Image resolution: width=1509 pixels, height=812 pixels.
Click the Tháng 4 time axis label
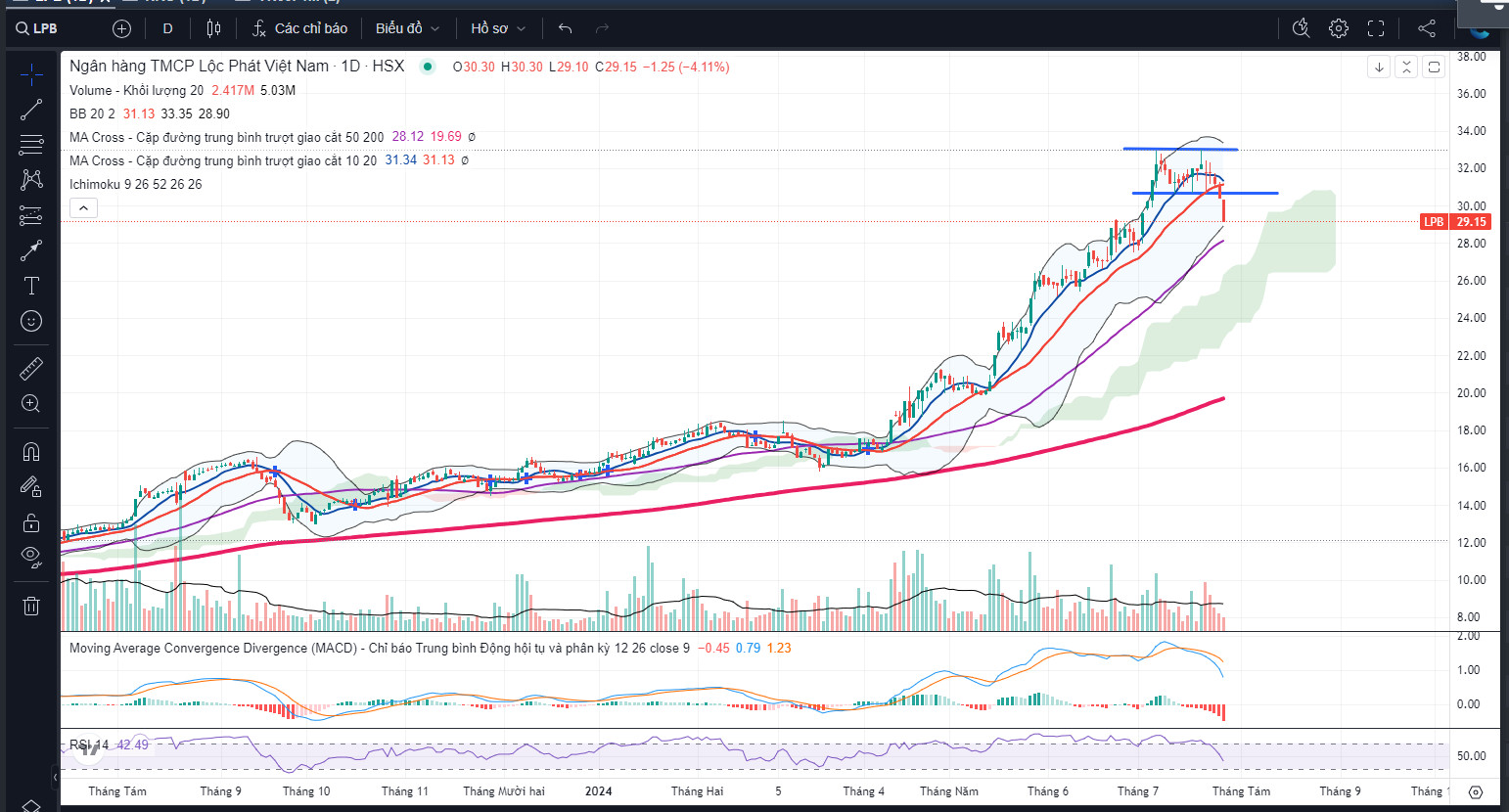(863, 791)
